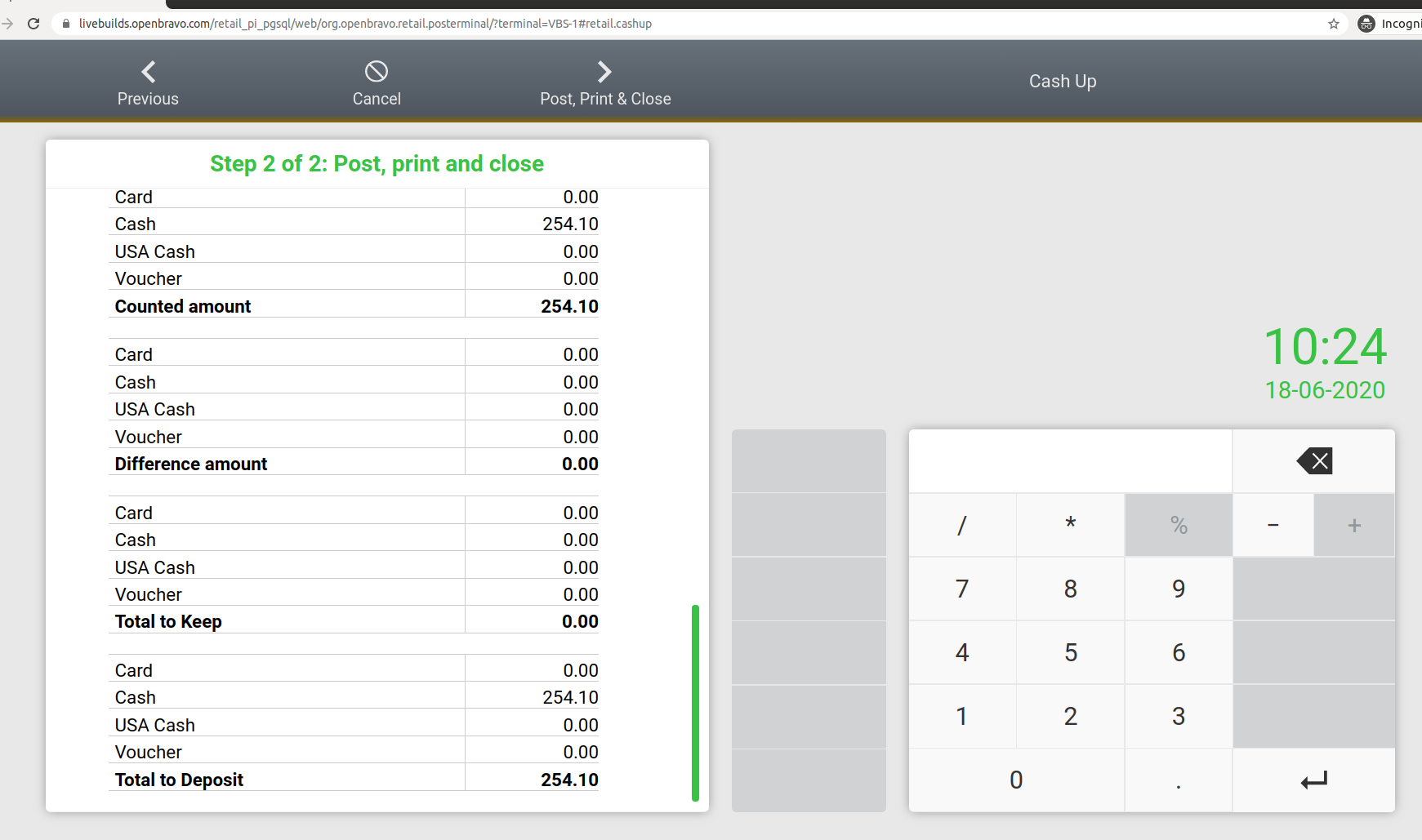Click the green scrollbar in the cash up report

695,702
